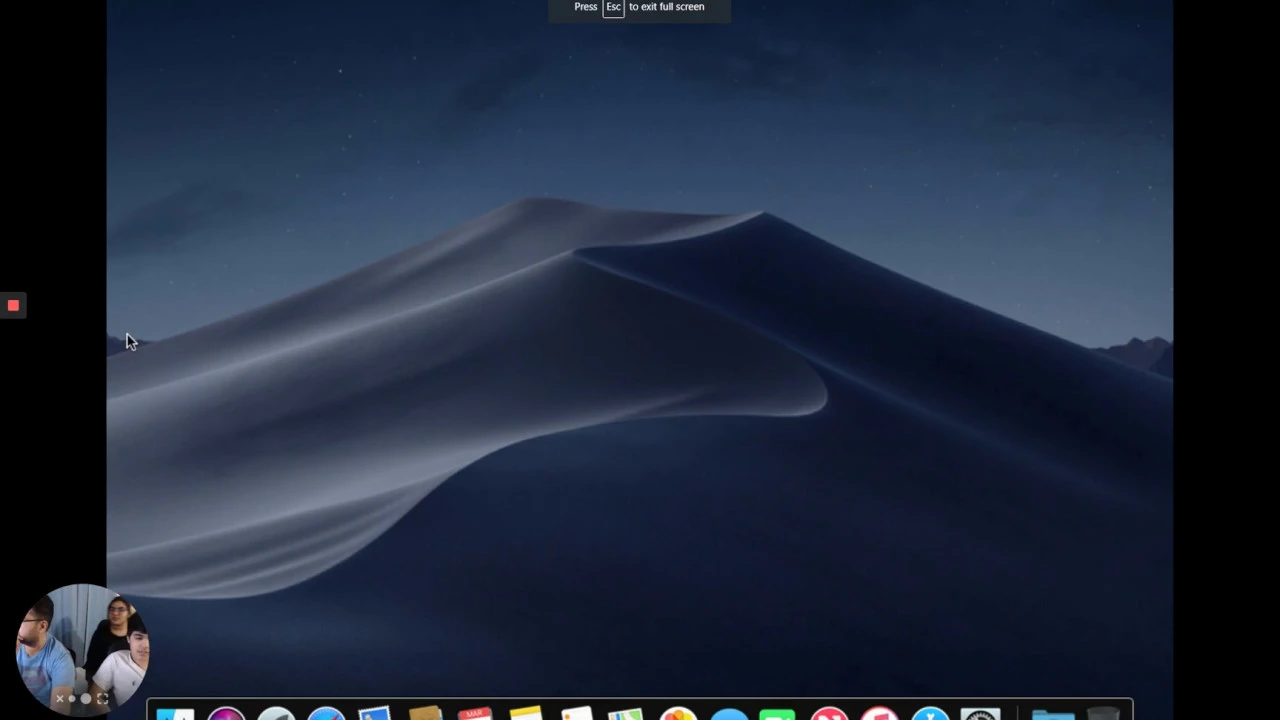Screen dimensions: 1280x720
Task: Open Safari from the dock
Action: coord(326,714)
